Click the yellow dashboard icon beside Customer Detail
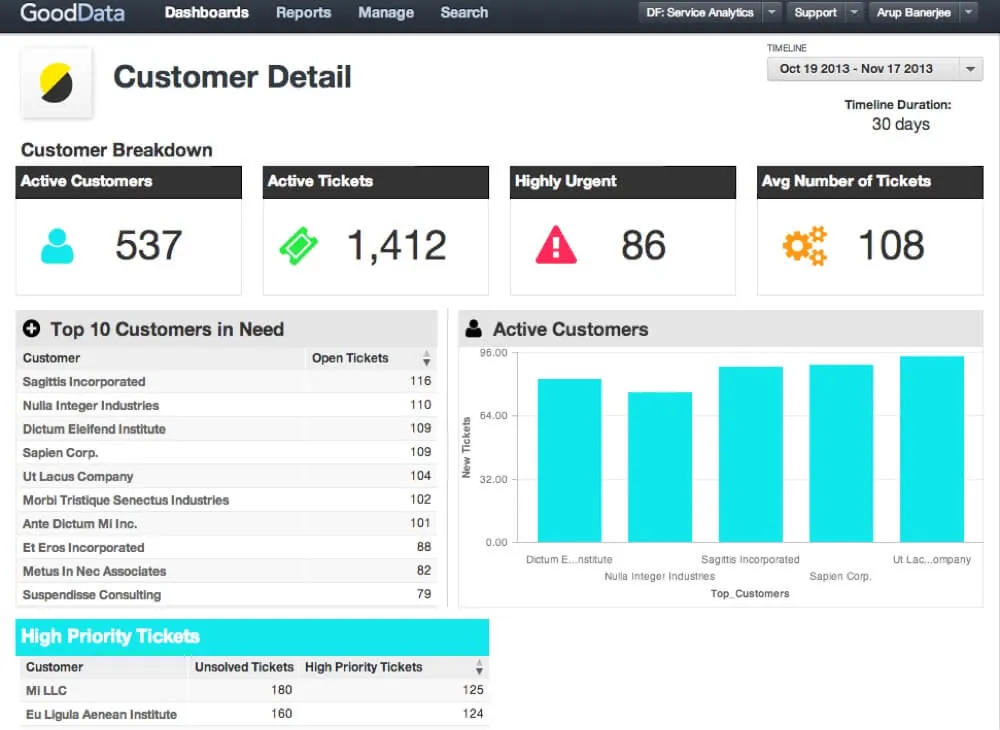This screenshot has width=1000, height=730. 56,80
